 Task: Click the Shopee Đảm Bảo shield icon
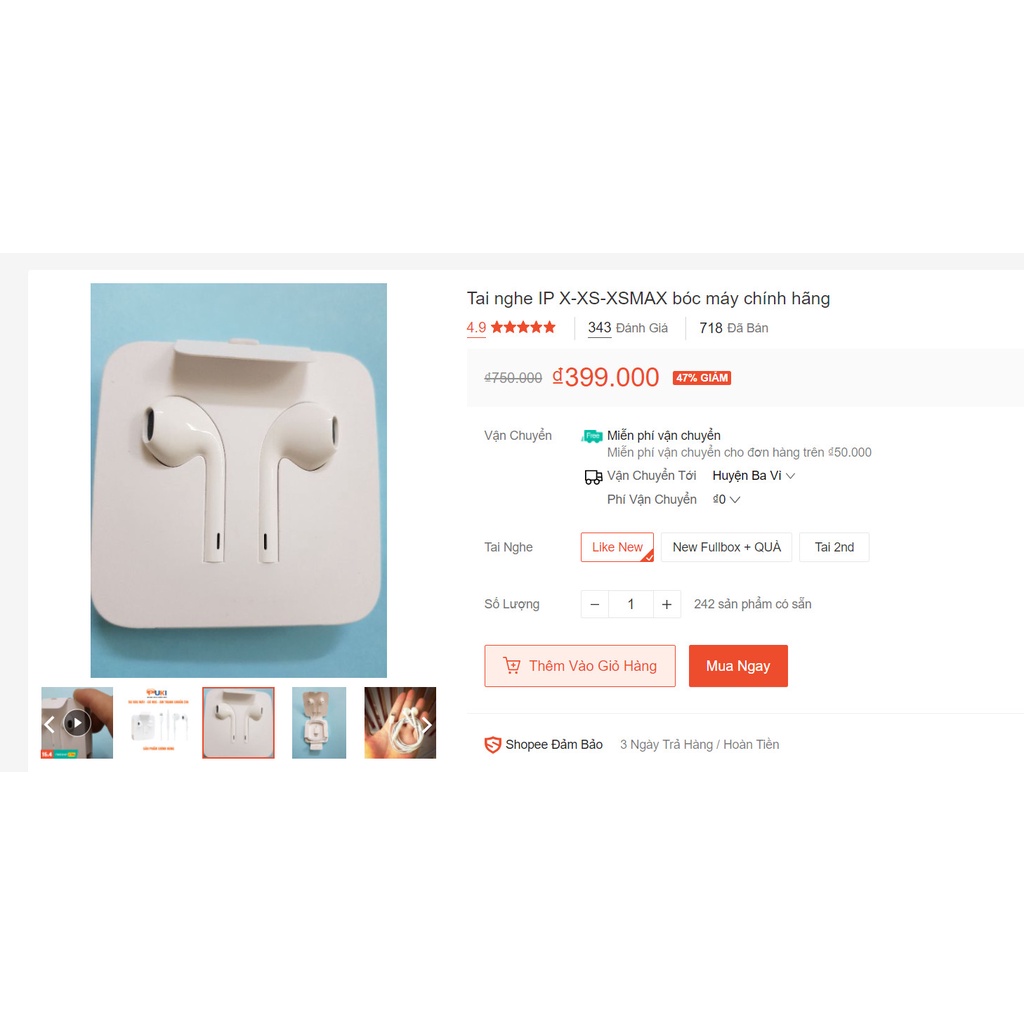pyautogui.click(x=492, y=744)
